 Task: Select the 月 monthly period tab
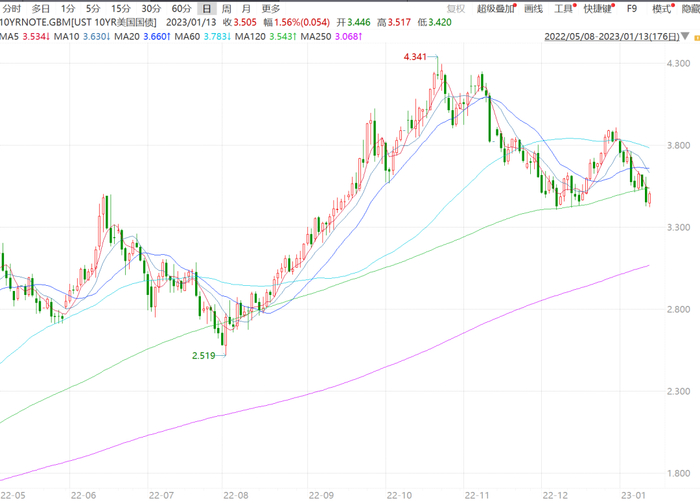coord(246,8)
